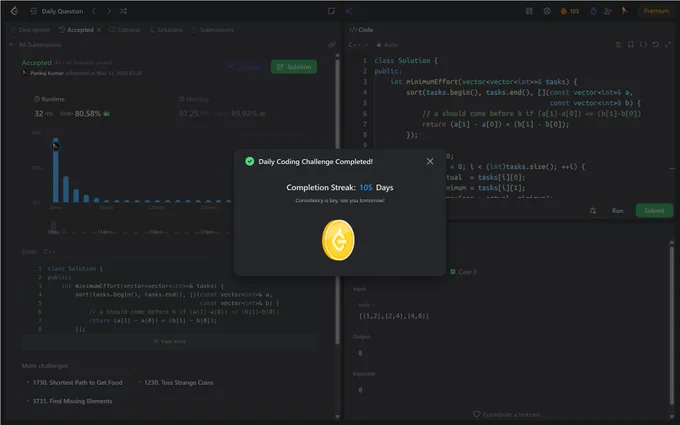Open 3731. Find Missing Elements

point(72,401)
